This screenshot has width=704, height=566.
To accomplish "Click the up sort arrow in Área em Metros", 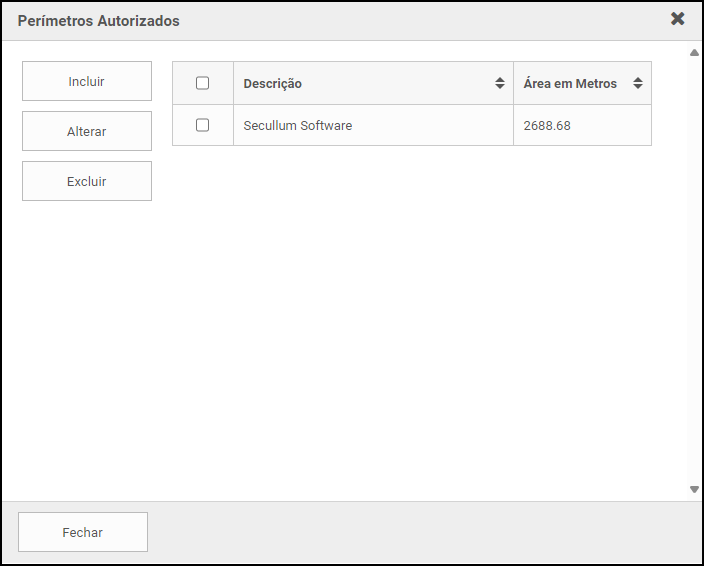I will (638, 80).
